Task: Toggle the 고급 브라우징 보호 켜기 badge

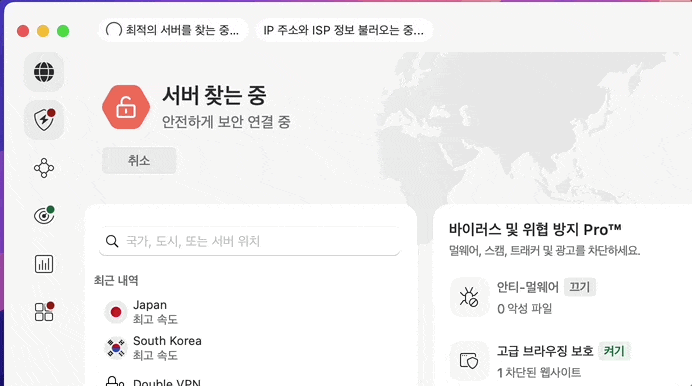Action: coord(614,351)
